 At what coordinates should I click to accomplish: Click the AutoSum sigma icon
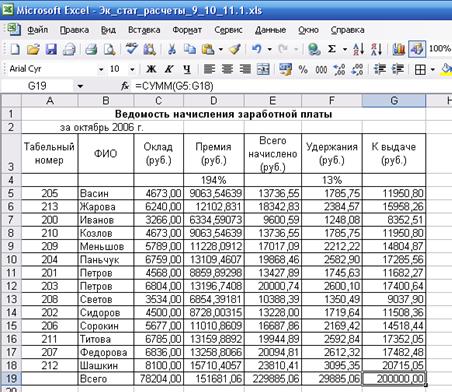coord(332,49)
